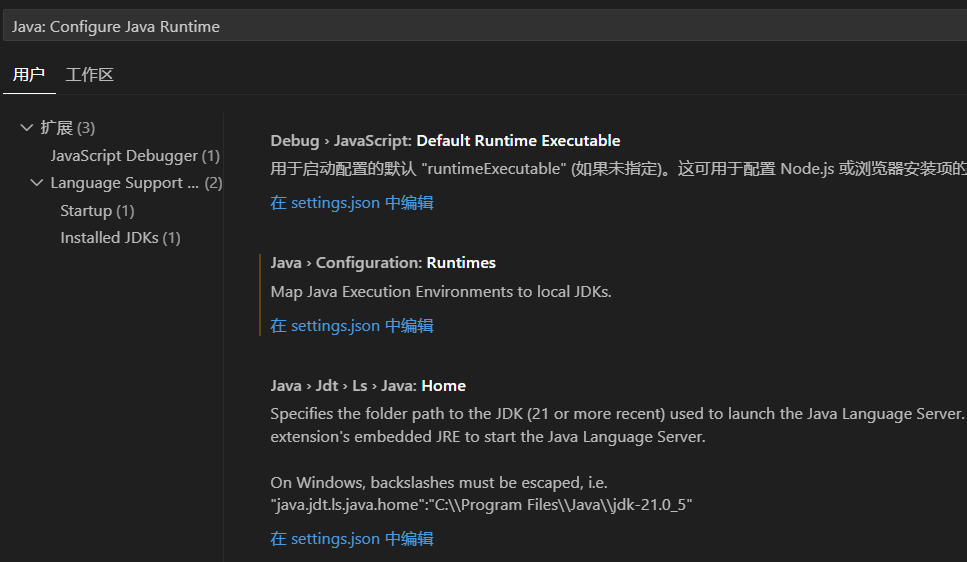Open settings.json link under Java Home
This screenshot has width=967, height=562.
point(352,538)
